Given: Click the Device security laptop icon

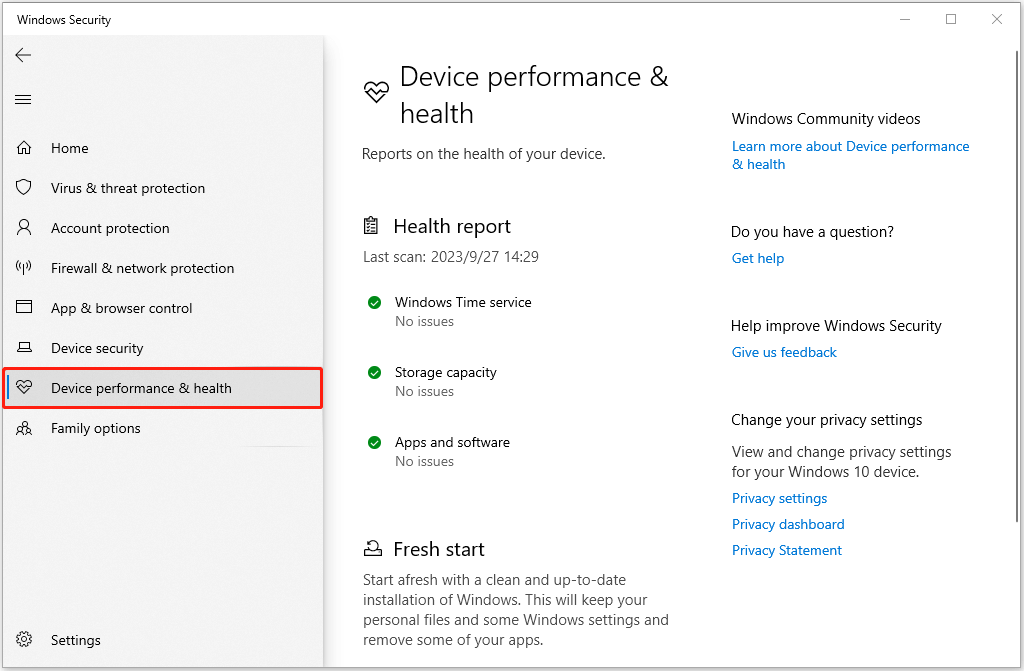Looking at the screenshot, I should [24, 348].
